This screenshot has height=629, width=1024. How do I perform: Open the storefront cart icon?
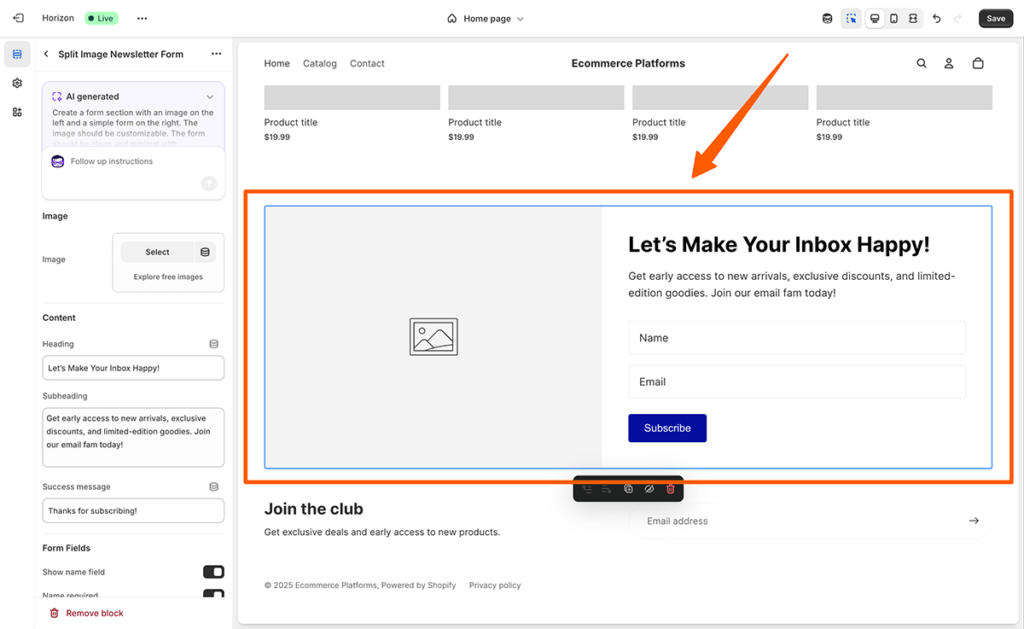pos(978,63)
